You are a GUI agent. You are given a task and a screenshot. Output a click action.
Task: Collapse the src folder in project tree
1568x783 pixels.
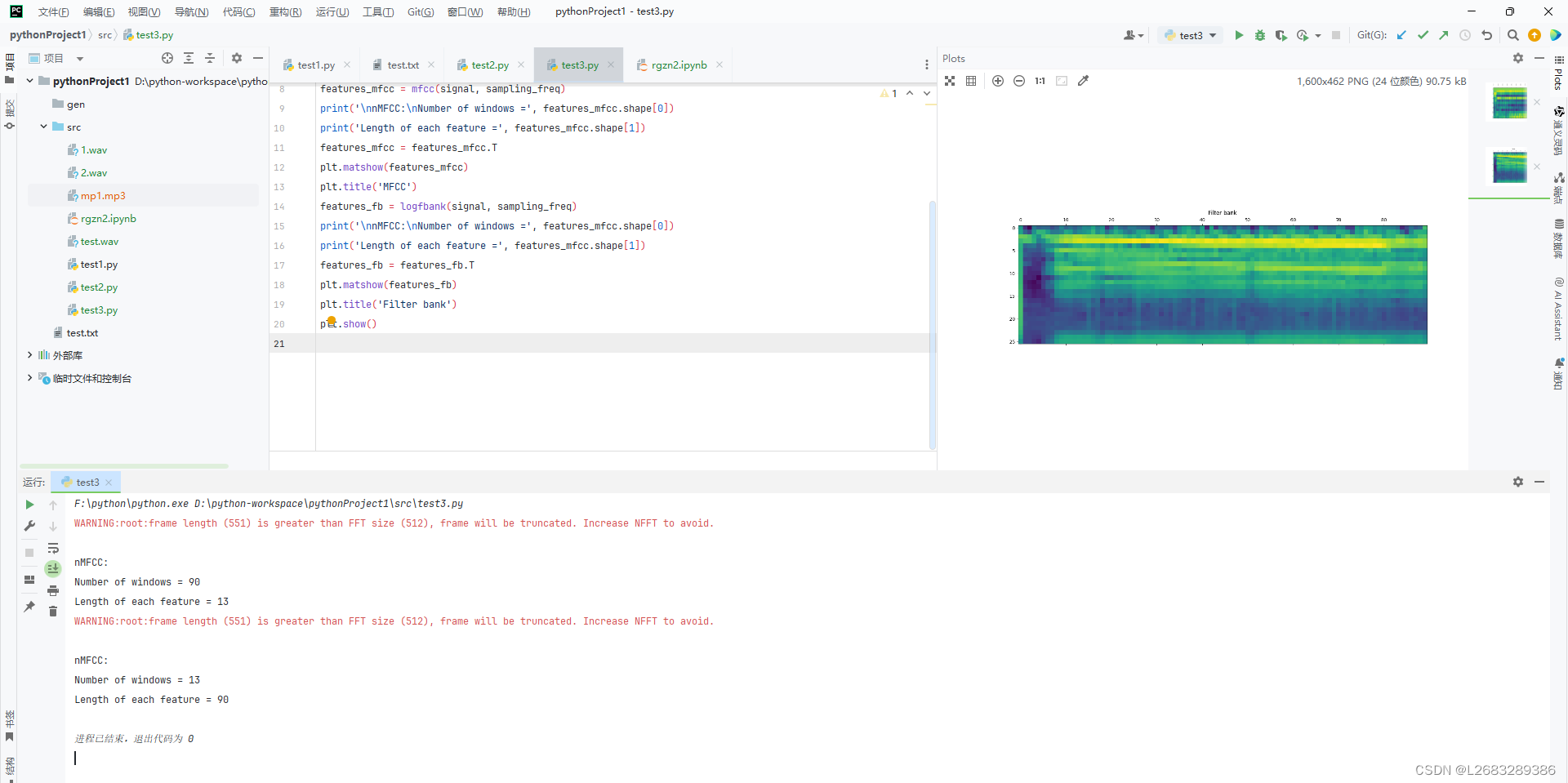click(44, 127)
